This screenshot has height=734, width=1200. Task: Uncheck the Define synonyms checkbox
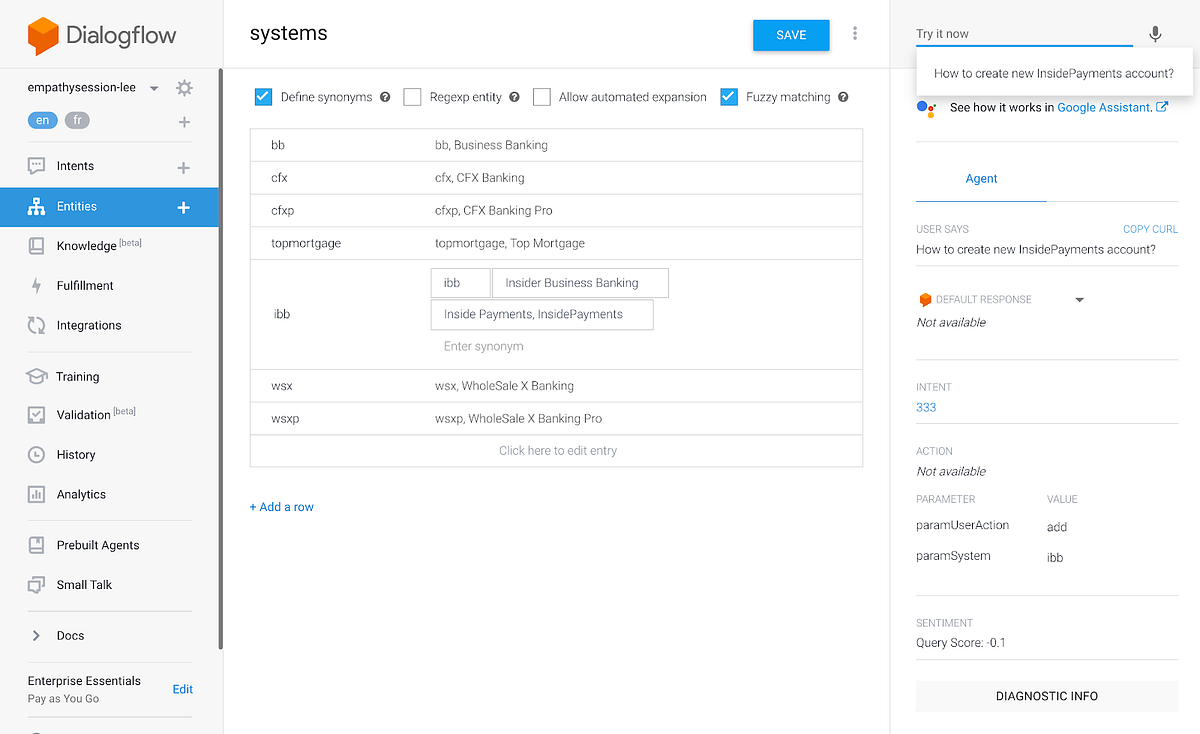tap(264, 97)
